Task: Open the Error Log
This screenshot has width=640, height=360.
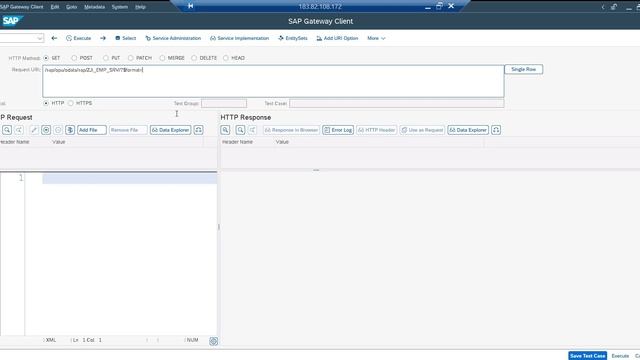Action: tap(338, 130)
